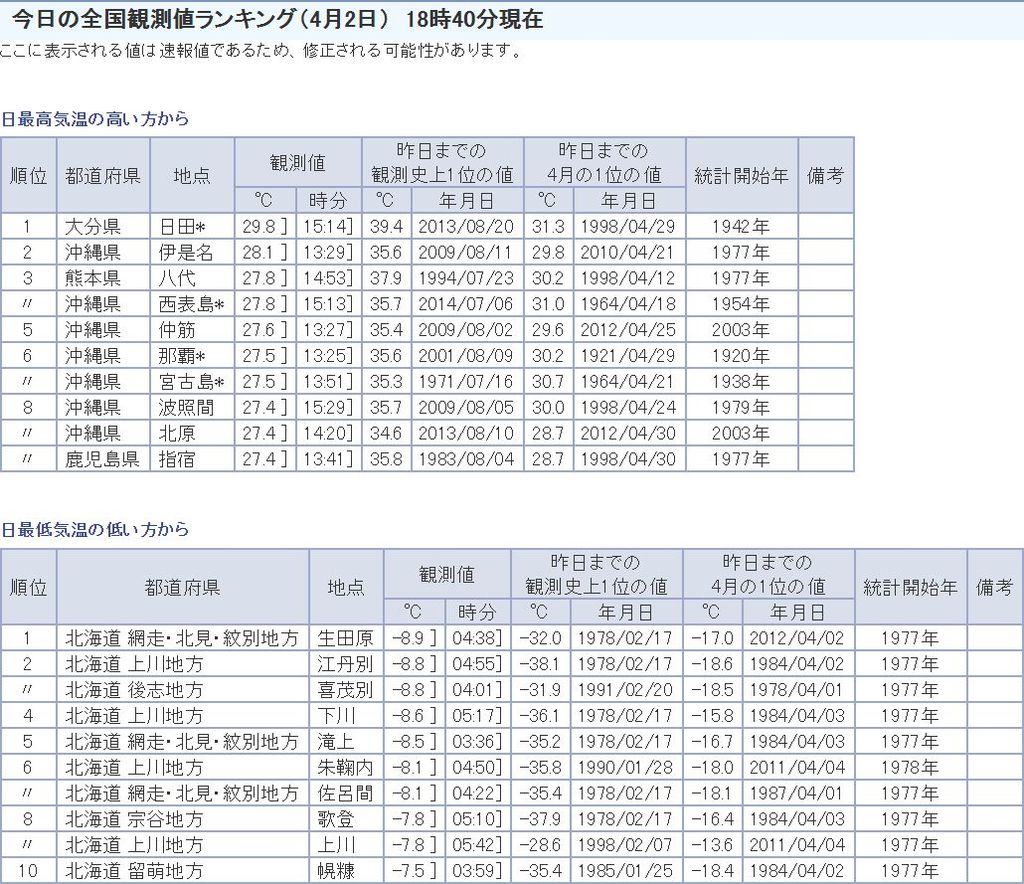Open the 波照間 station entry
1024x884 pixels.
[186, 408]
